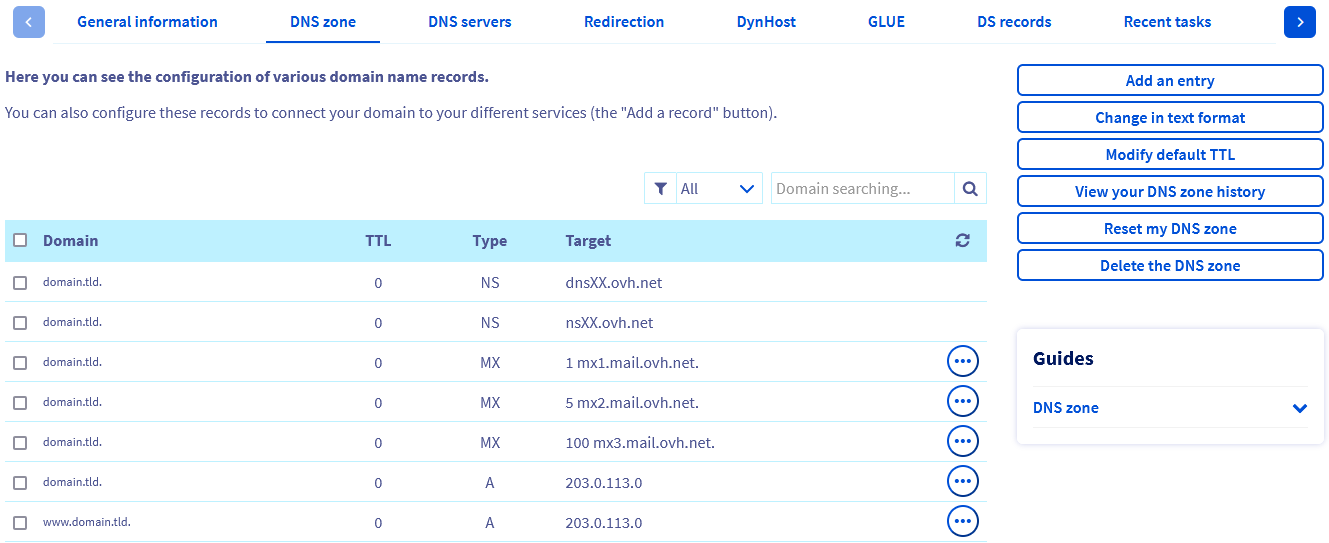Expand the DNS zone guide chevron

pyautogui.click(x=1300, y=408)
